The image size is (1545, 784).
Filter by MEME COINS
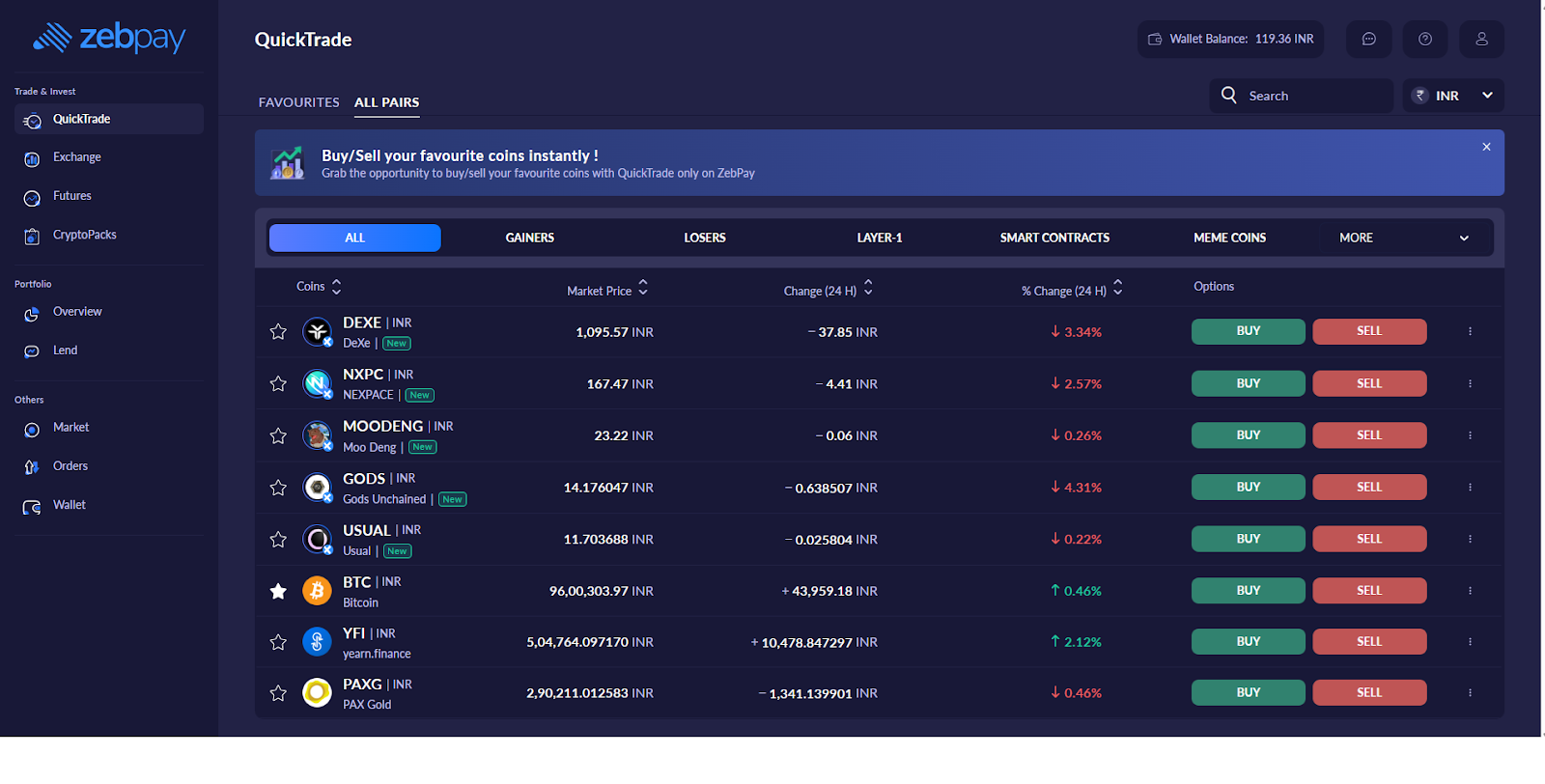pos(1229,238)
